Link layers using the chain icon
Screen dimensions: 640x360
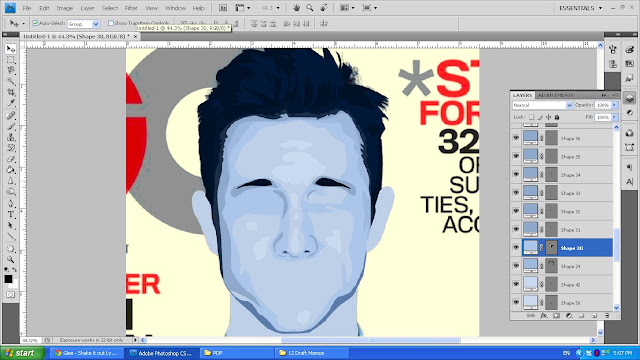(531, 316)
